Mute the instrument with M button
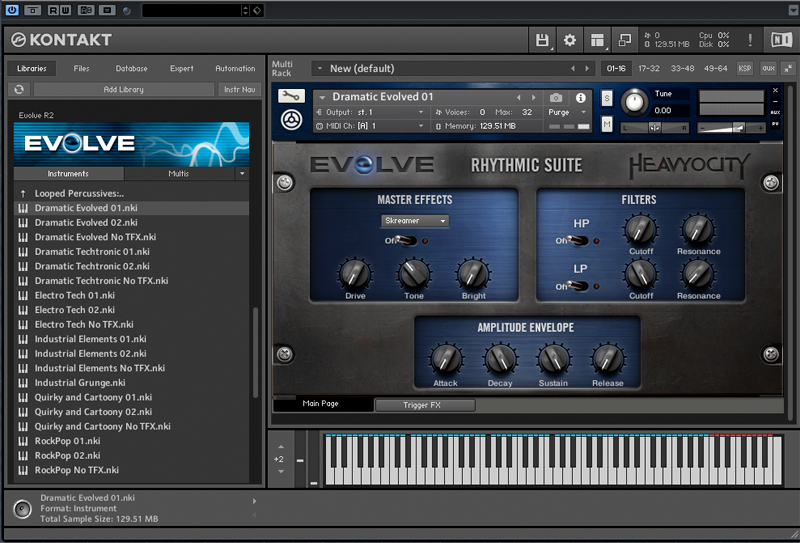800x543 pixels. pyautogui.click(x=607, y=124)
